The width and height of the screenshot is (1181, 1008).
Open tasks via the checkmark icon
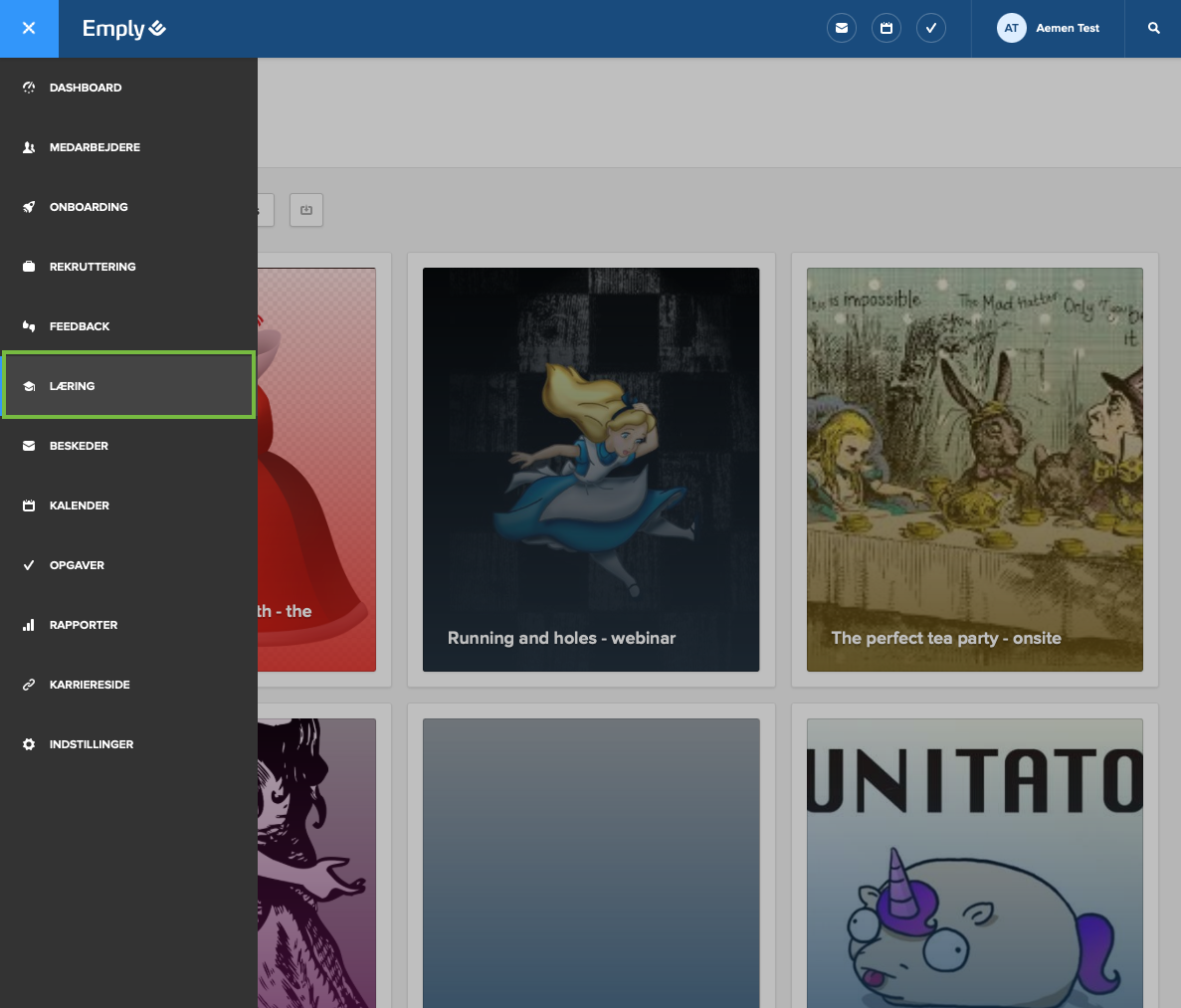[931, 28]
